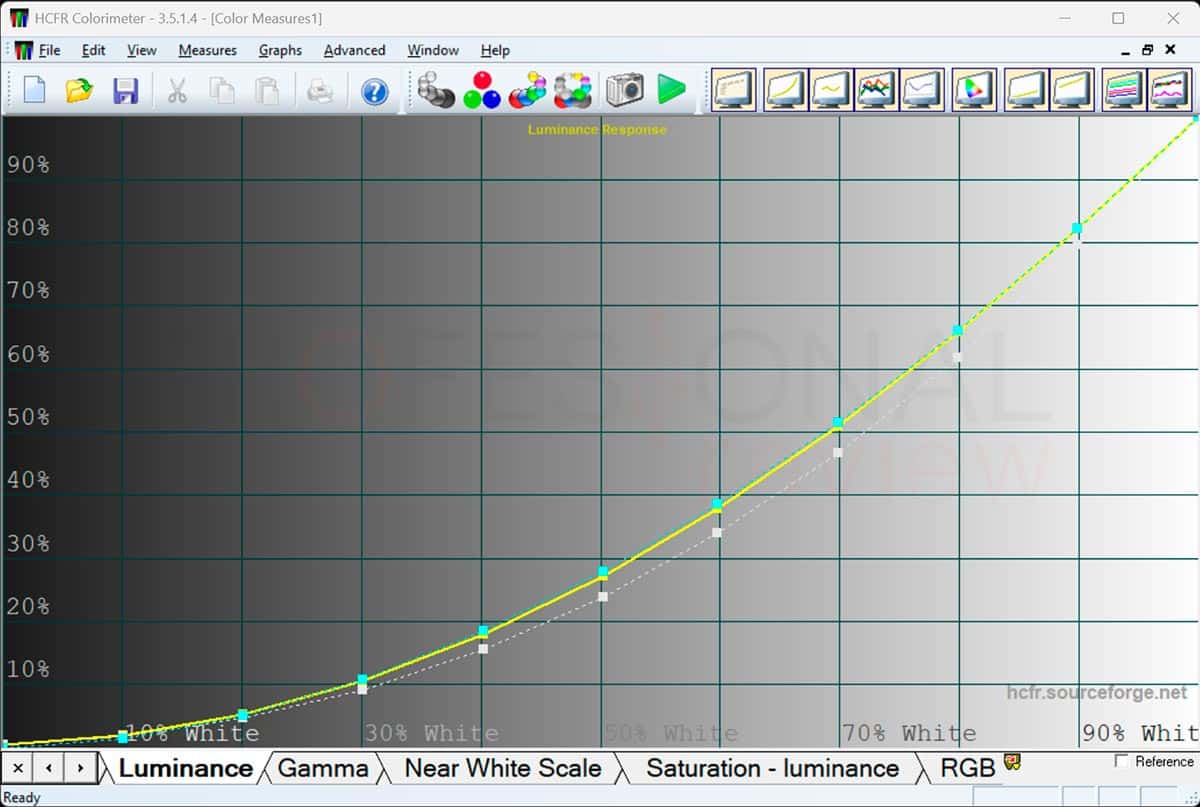The width and height of the screenshot is (1200, 807).
Task: Open the Help menu
Action: [x=495, y=50]
